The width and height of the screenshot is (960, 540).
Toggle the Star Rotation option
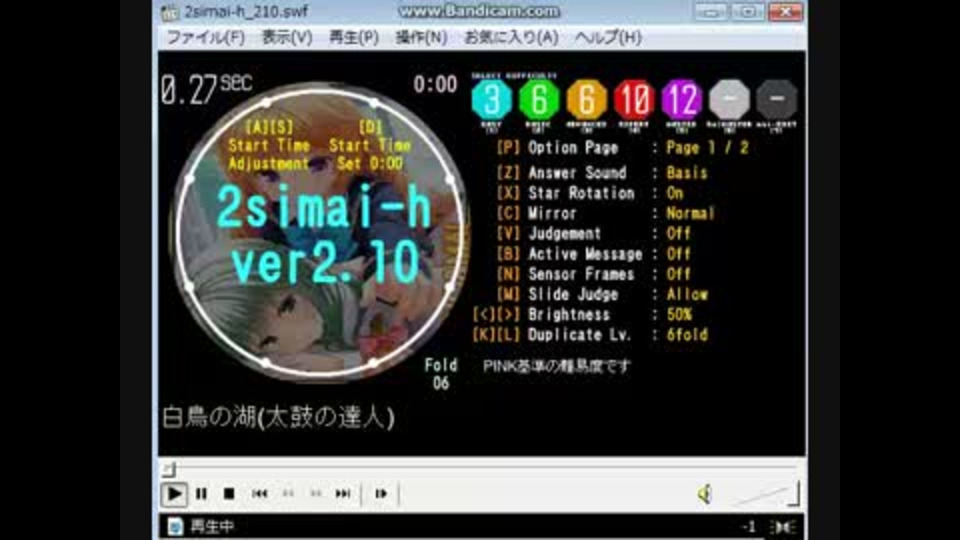pos(590,193)
